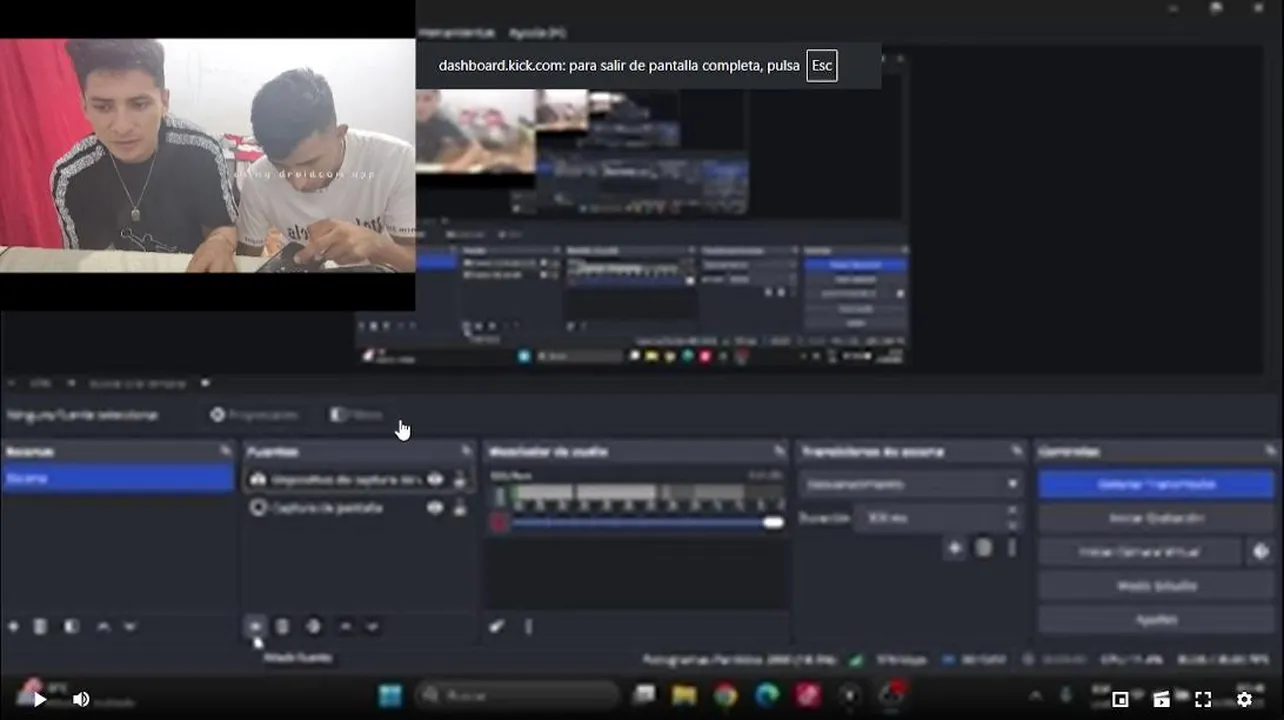Play the video with the player's play button
The image size is (1284, 720).
point(39,700)
